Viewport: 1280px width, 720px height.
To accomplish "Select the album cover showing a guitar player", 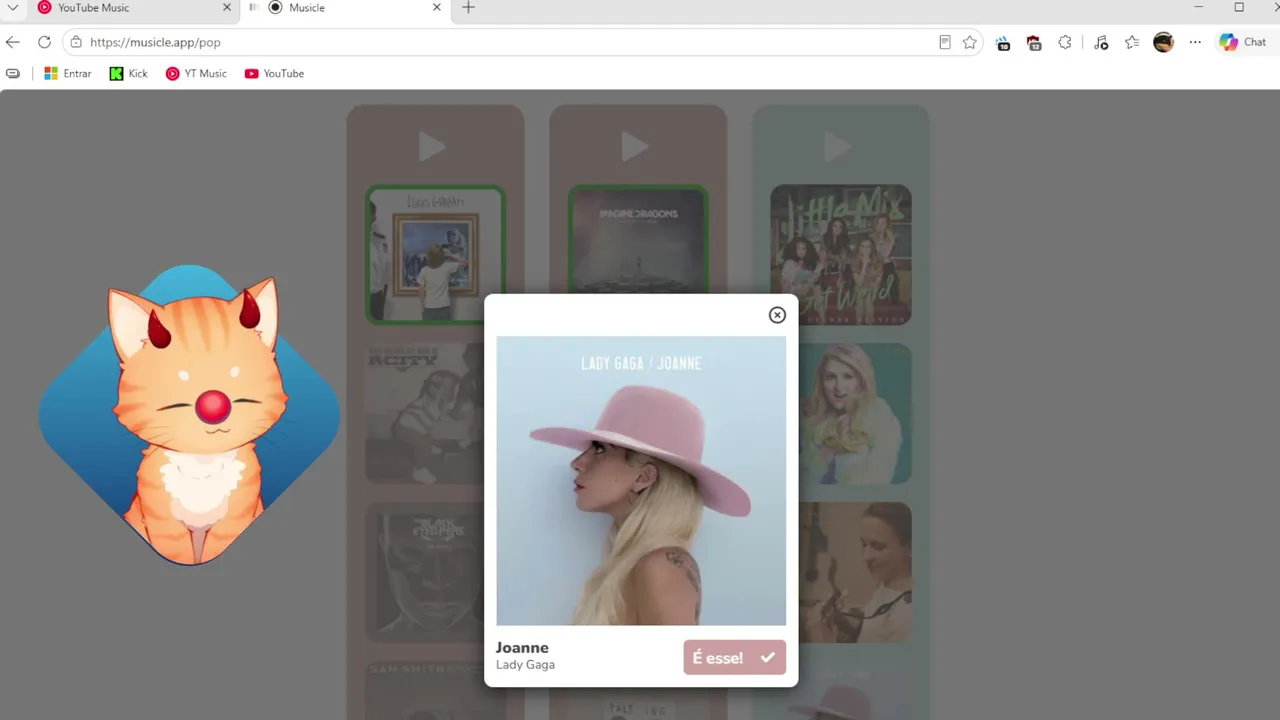I will tap(855, 573).
